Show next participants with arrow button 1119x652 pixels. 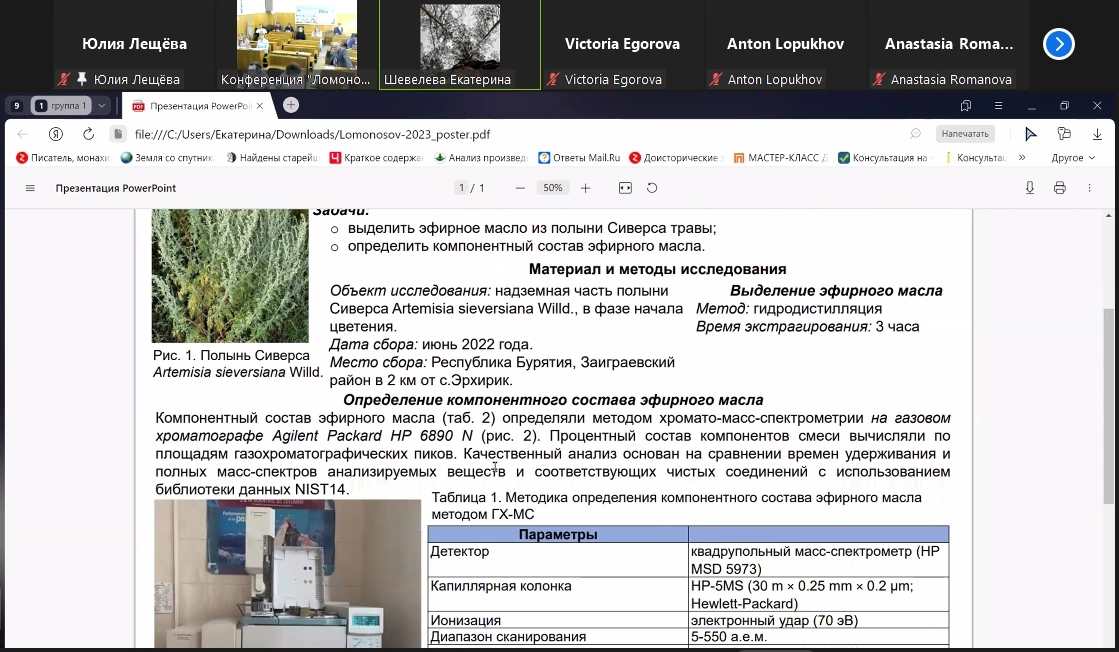click(1058, 44)
